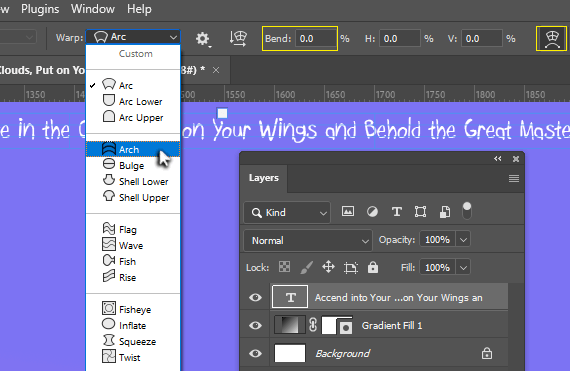Select the Shell Upper warp option
The image size is (570, 371).
click(133, 197)
